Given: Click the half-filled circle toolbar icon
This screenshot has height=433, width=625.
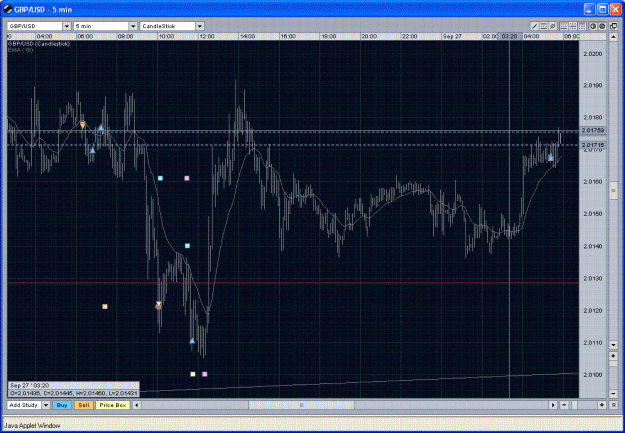Looking at the screenshot, I should coord(593,26).
